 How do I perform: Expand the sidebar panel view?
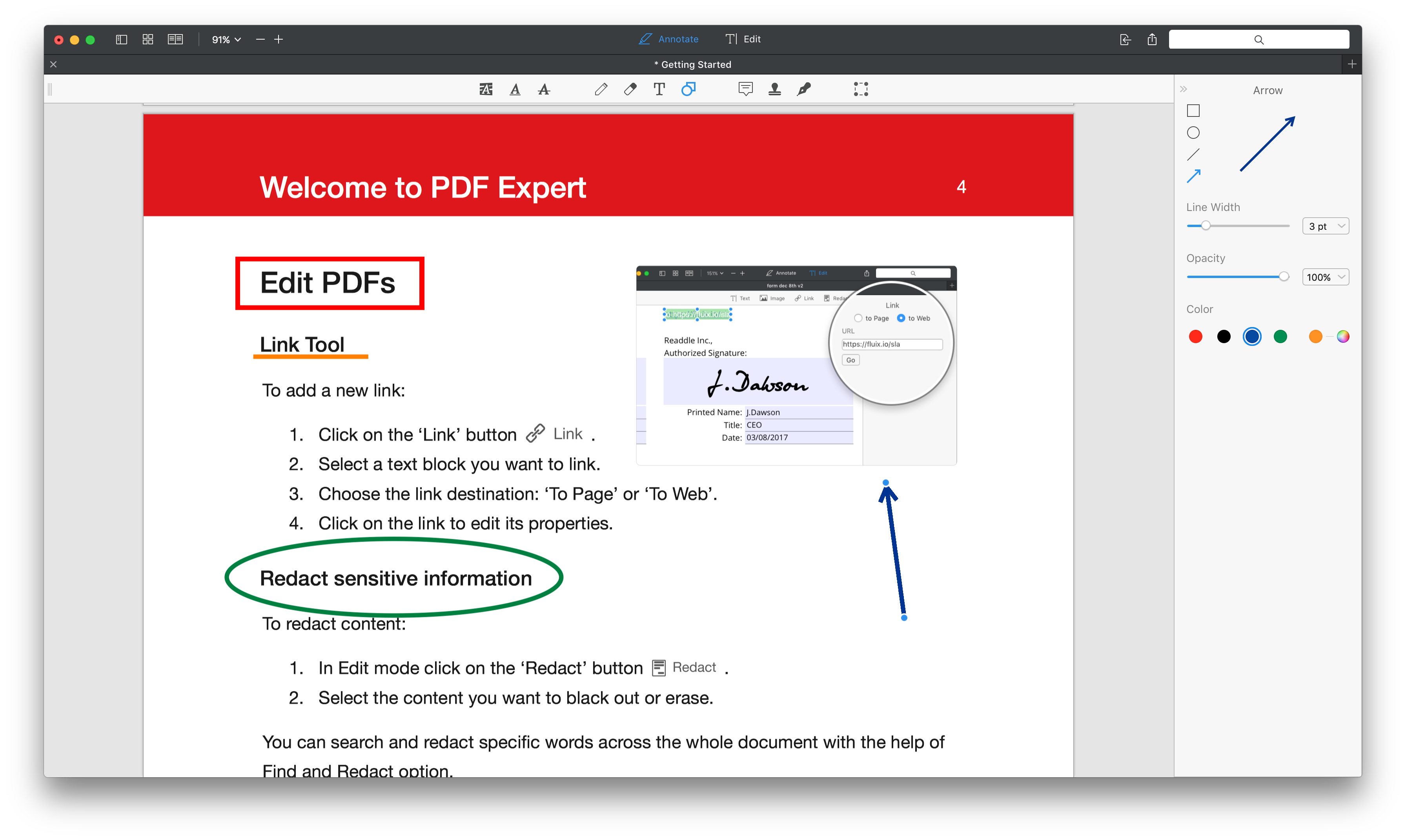(1183, 90)
